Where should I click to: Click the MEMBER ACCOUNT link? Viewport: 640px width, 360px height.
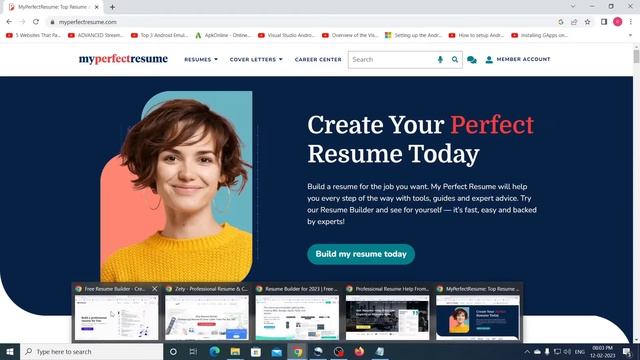click(x=523, y=60)
